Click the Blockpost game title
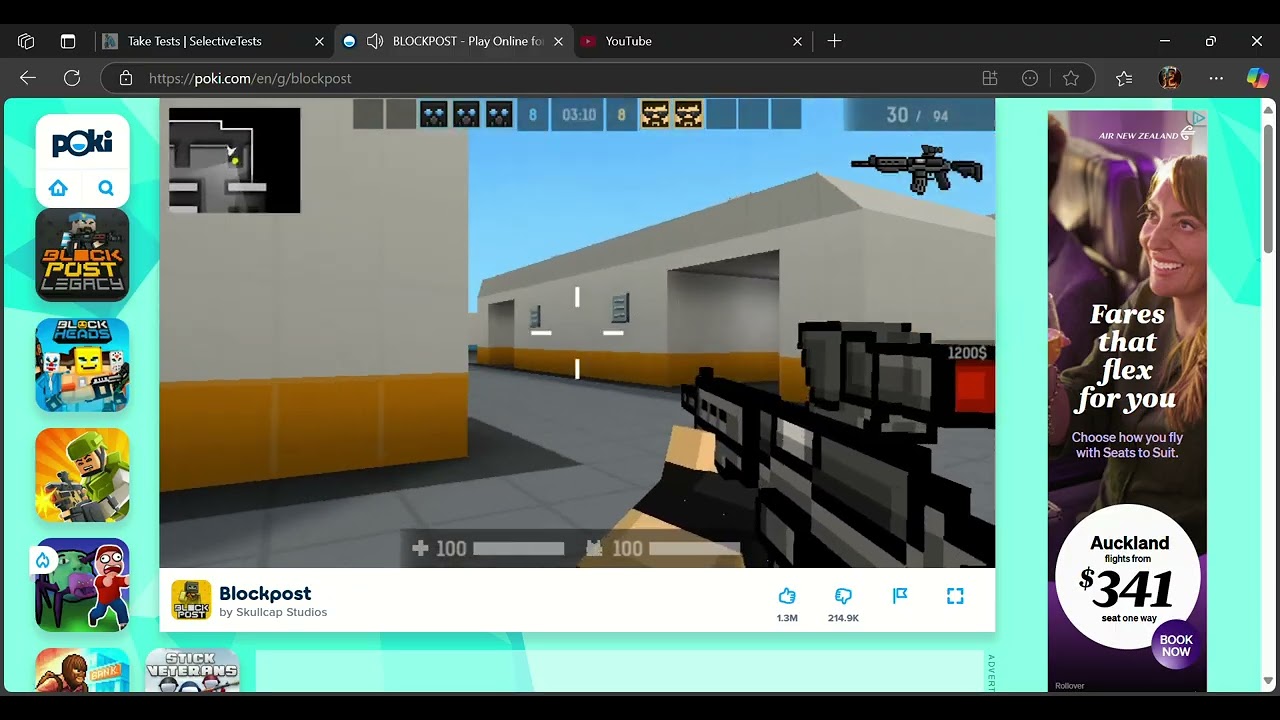1280x720 pixels. tap(265, 594)
